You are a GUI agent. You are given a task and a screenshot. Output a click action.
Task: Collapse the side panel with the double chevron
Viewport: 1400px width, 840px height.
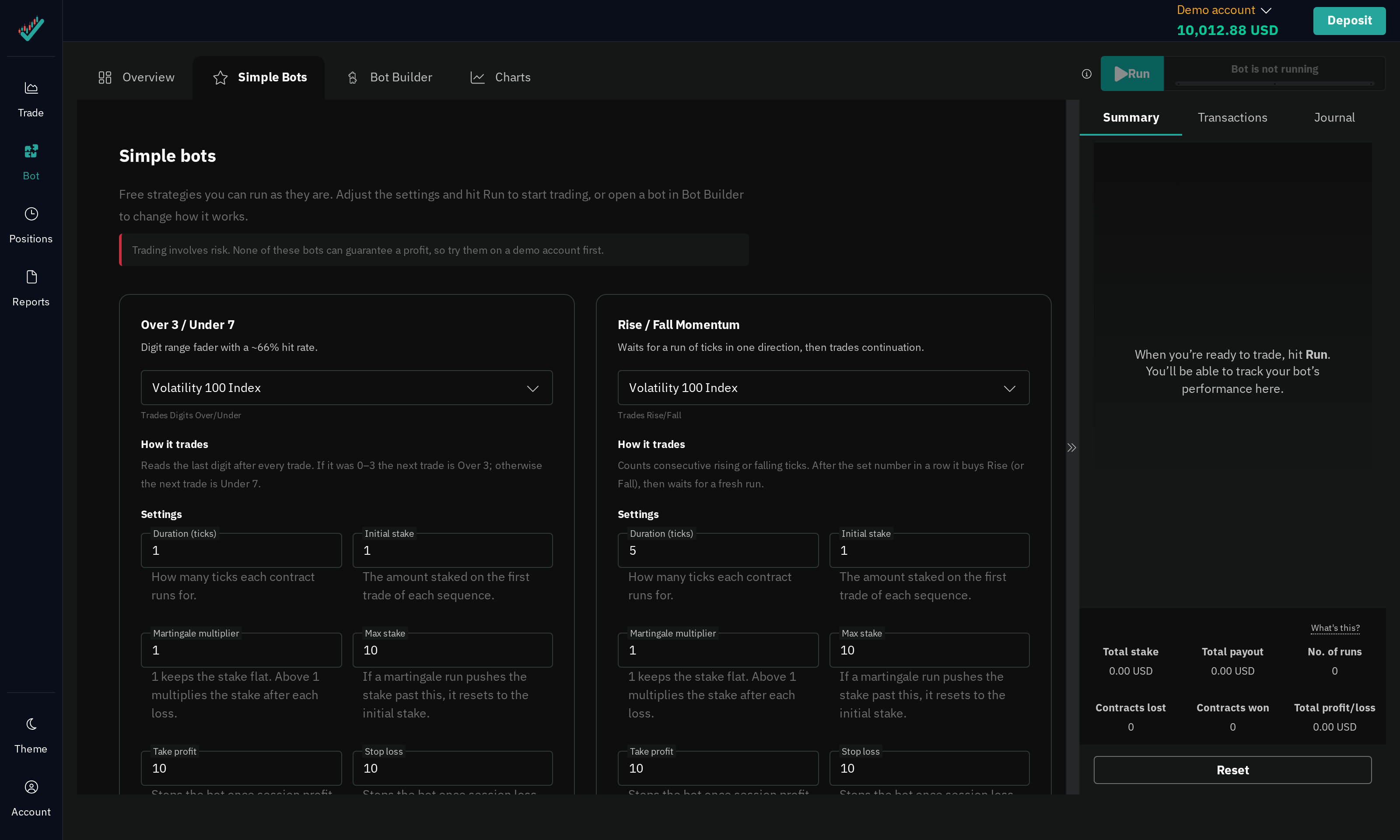coord(1072,447)
